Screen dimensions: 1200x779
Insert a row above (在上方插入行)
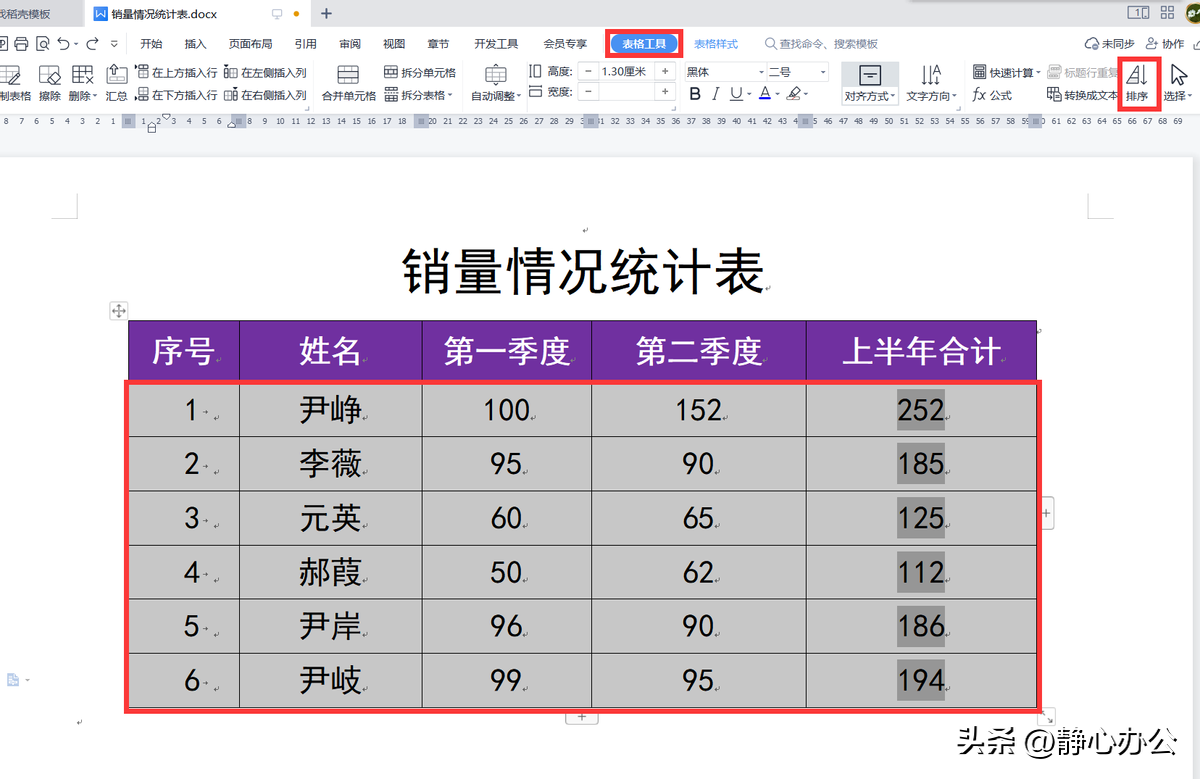pyautogui.click(x=177, y=73)
